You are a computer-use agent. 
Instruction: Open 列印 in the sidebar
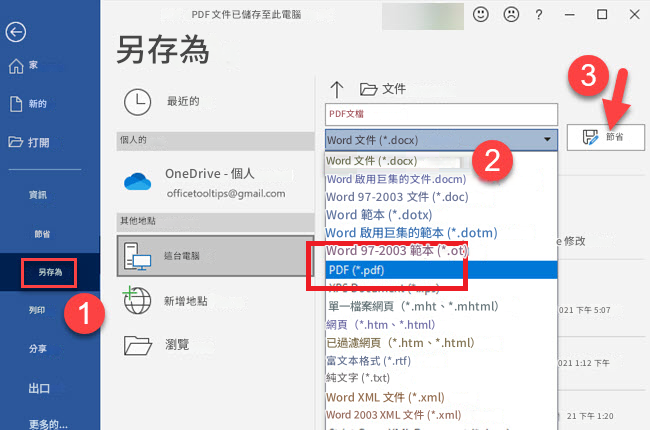pyautogui.click(x=37, y=310)
